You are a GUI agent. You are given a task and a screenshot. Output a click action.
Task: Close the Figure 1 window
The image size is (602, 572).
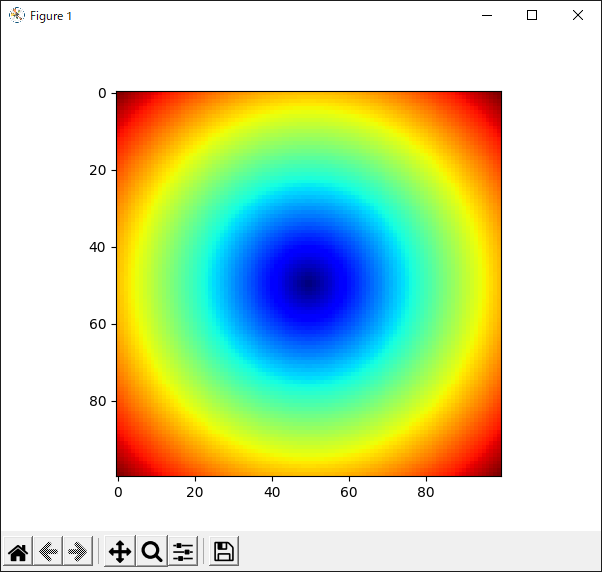click(x=578, y=15)
